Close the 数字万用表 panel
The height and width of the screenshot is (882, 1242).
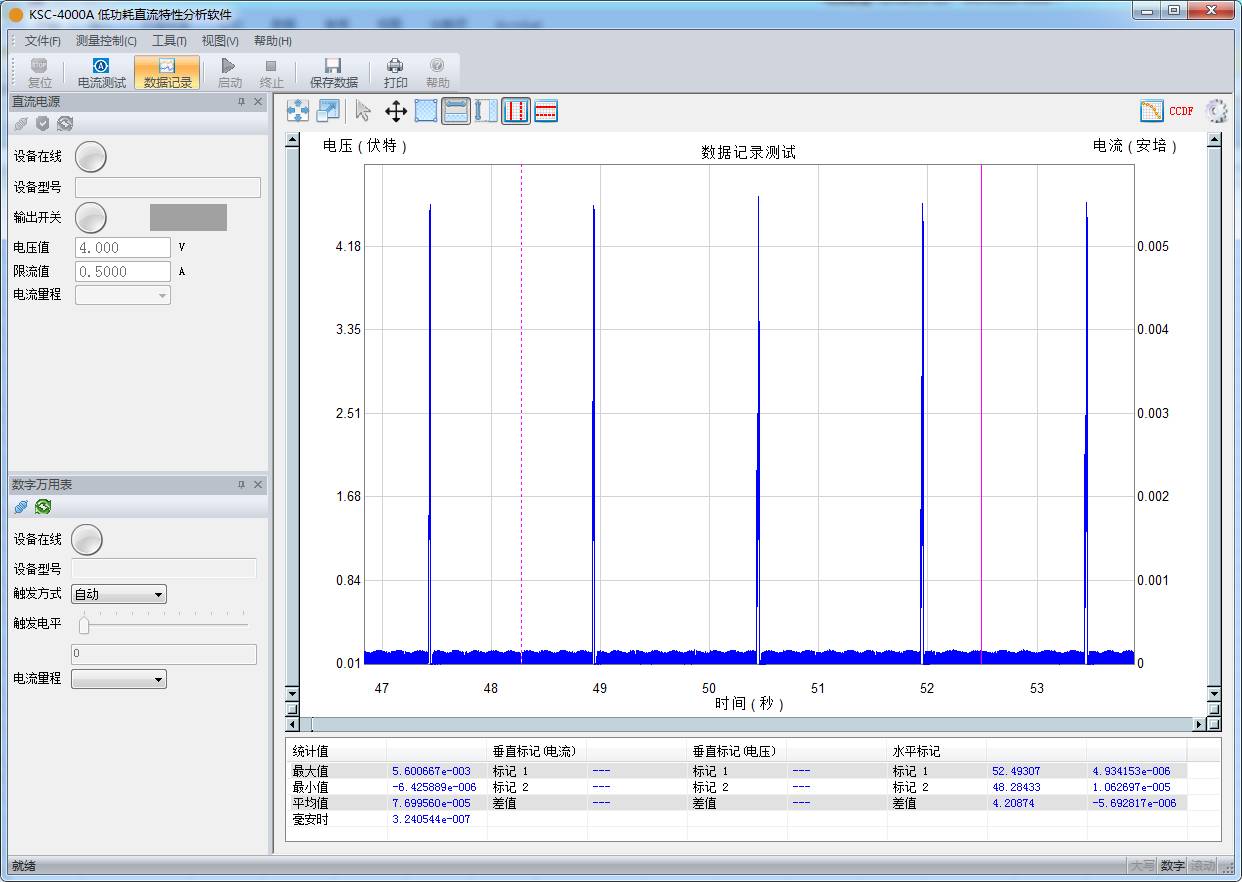pos(258,485)
